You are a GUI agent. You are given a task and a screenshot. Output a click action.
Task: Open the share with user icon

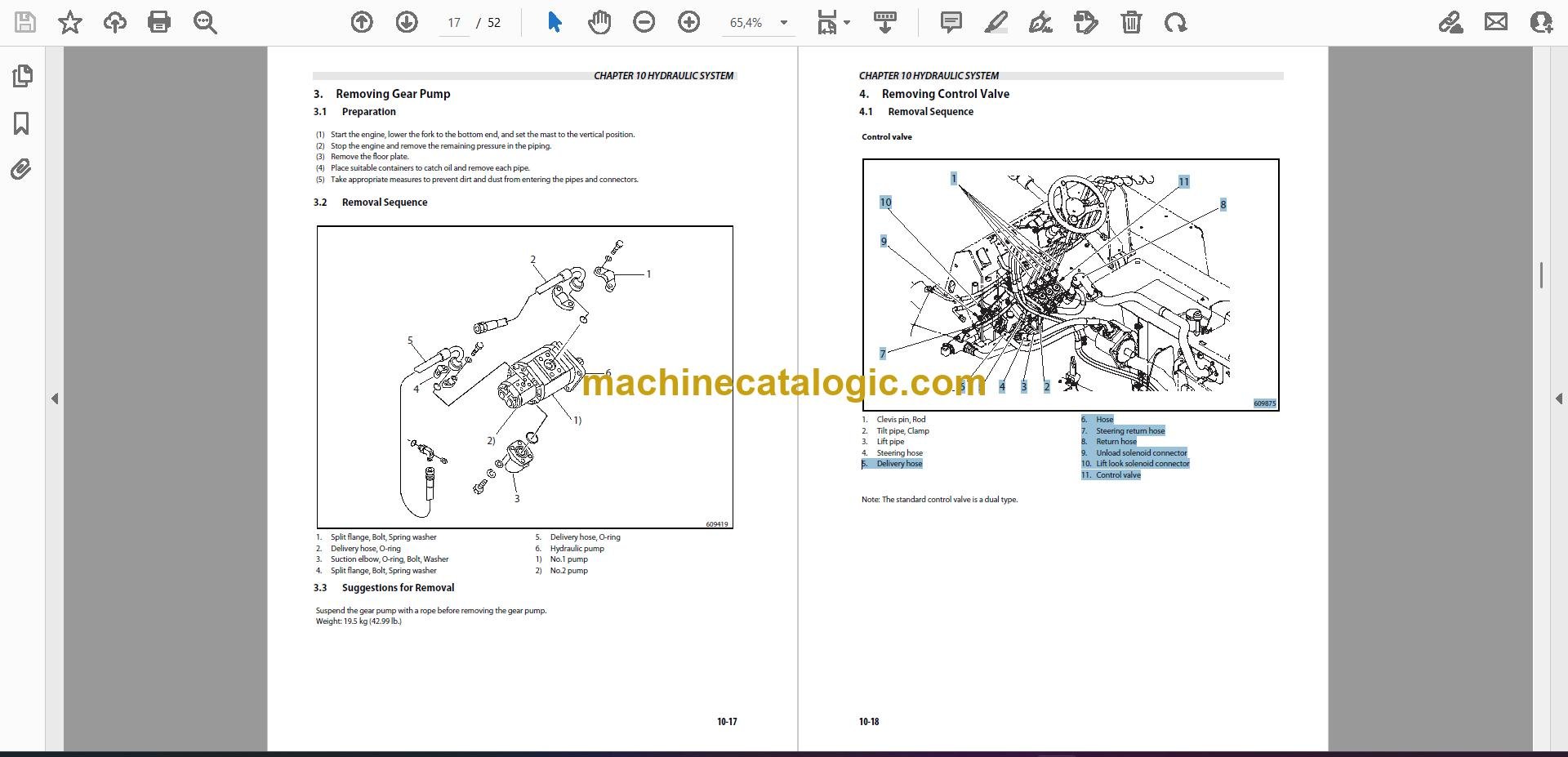pos(1541,22)
